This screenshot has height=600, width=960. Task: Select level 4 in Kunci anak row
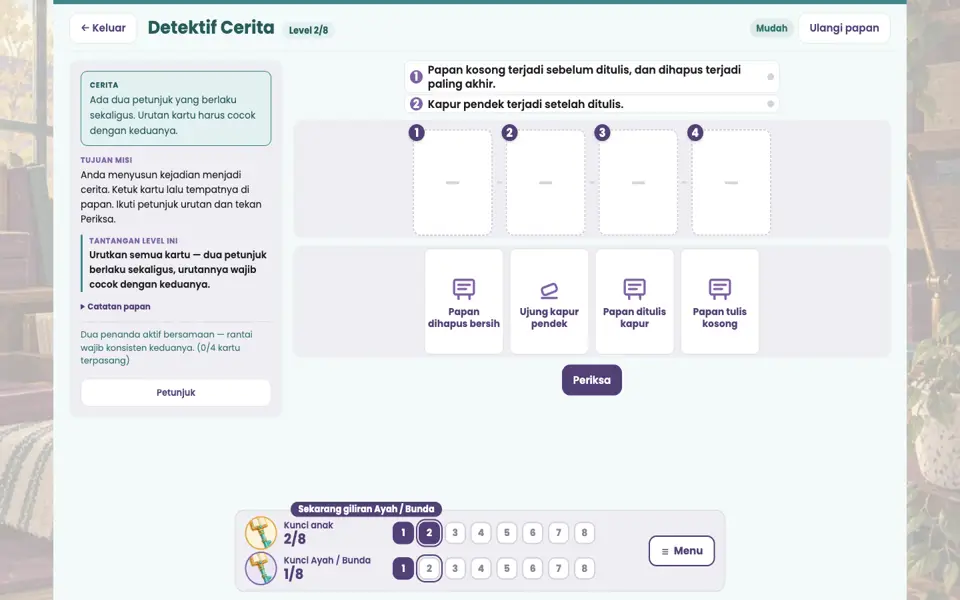(x=481, y=533)
